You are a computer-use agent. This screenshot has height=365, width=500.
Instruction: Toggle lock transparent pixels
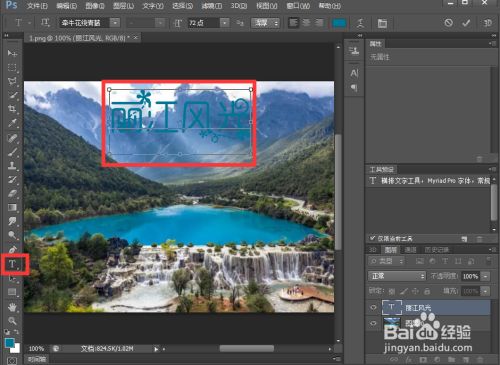point(392,291)
